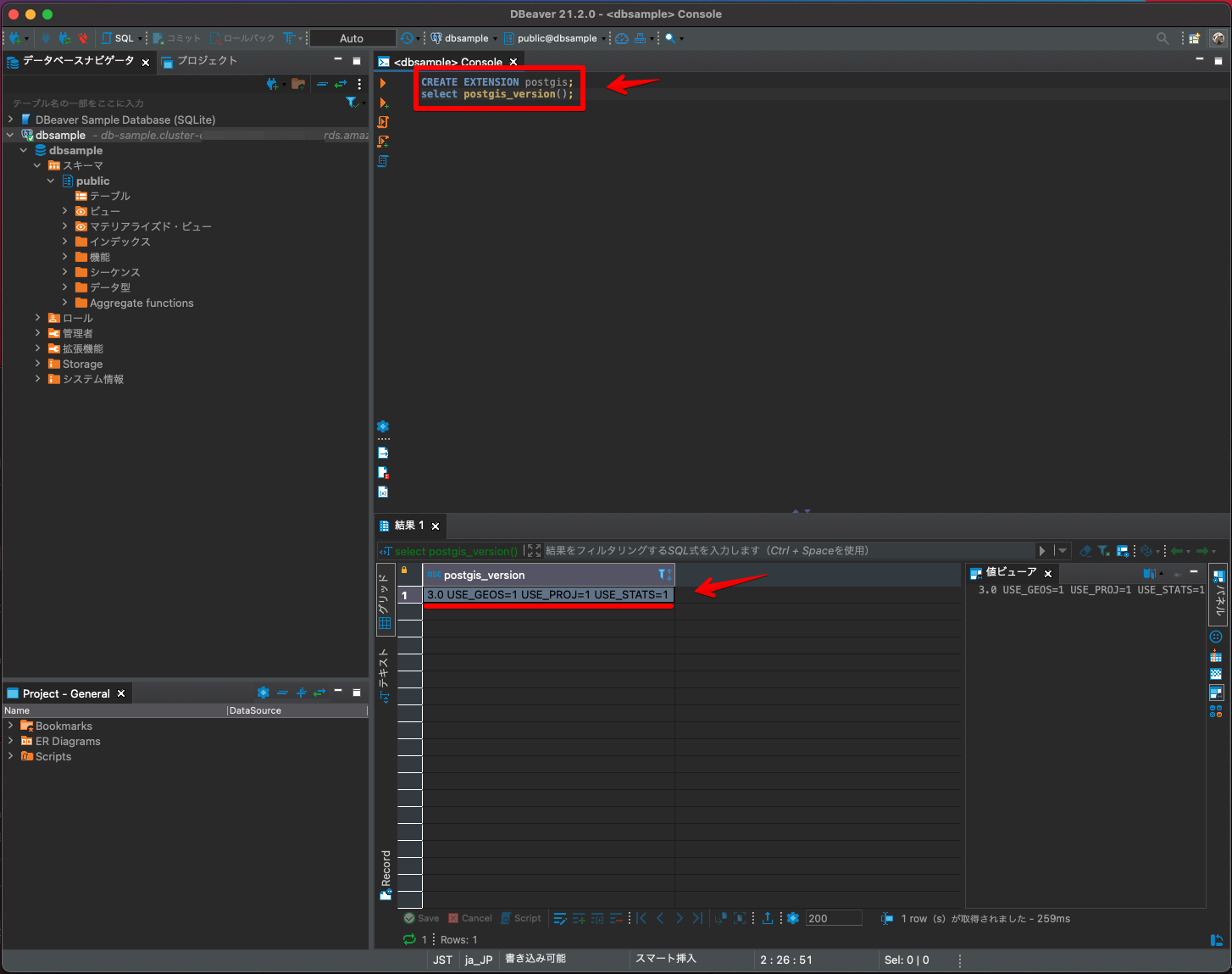Select the Aggregate functions tree item
The height and width of the screenshot is (974, 1232).
[134, 303]
